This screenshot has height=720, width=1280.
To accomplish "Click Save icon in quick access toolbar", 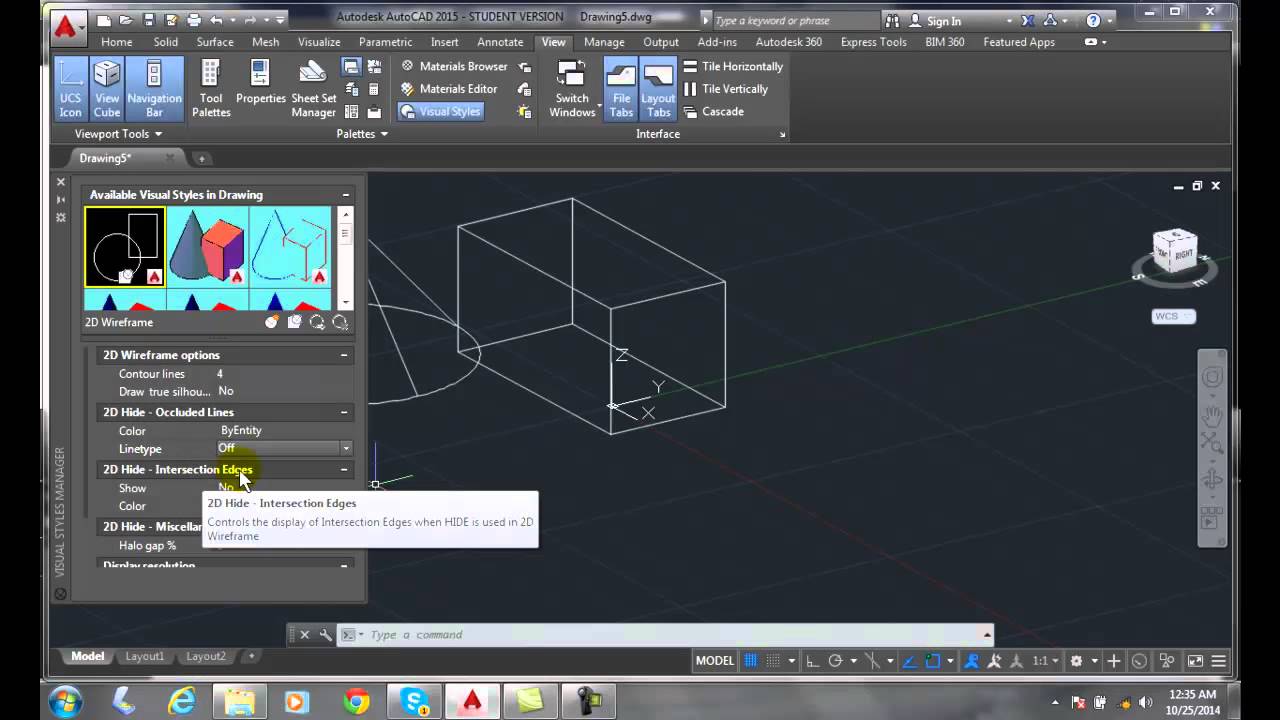I will (148, 19).
